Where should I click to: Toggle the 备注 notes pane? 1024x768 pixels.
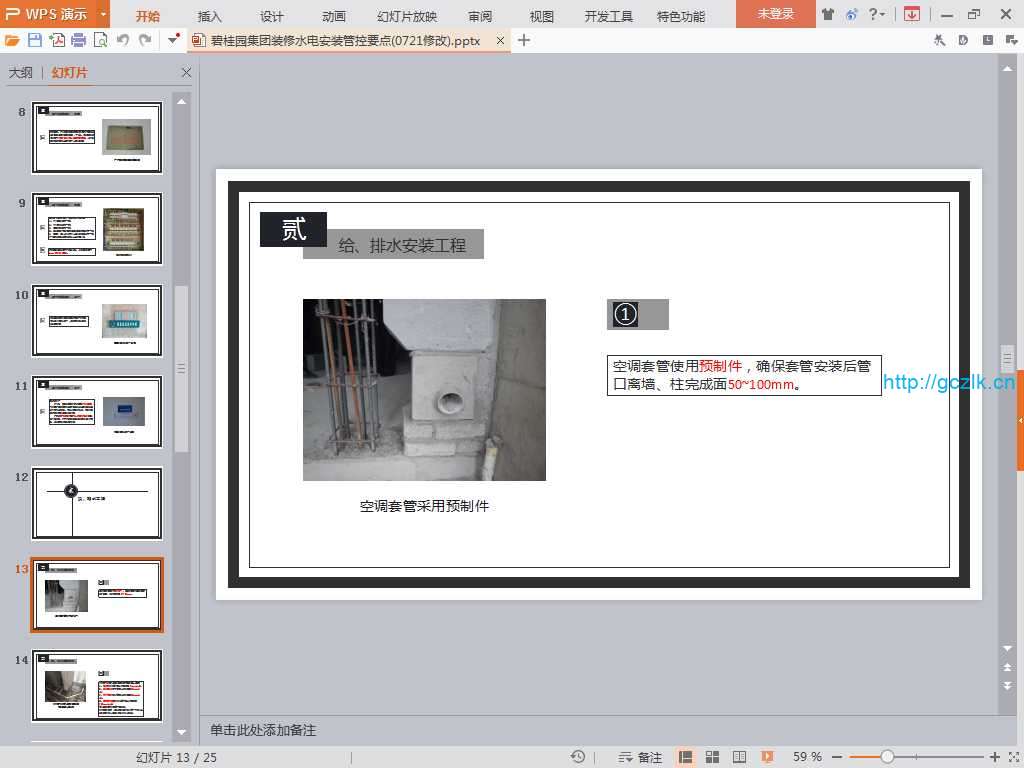[641, 757]
